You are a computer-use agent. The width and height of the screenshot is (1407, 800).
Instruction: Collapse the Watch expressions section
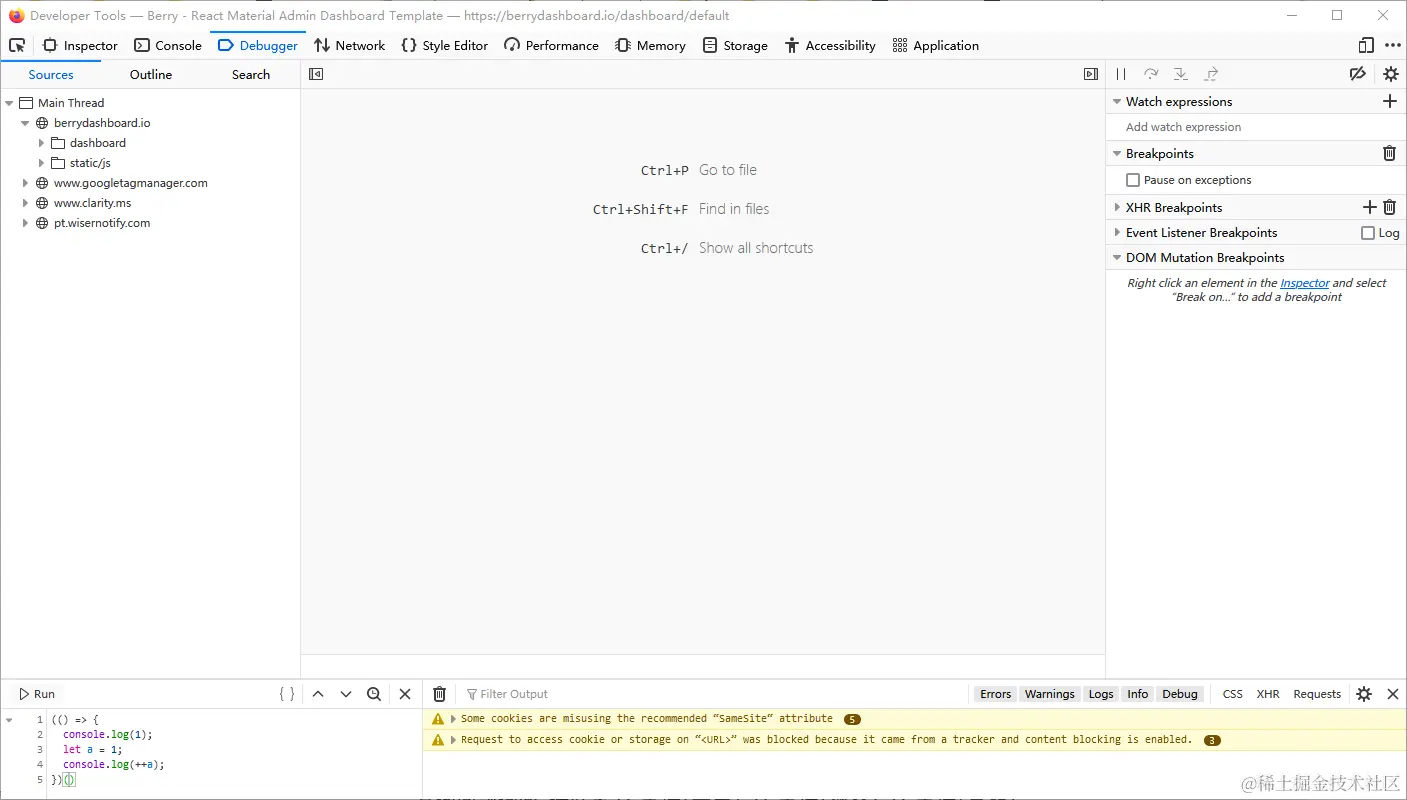[1117, 102]
